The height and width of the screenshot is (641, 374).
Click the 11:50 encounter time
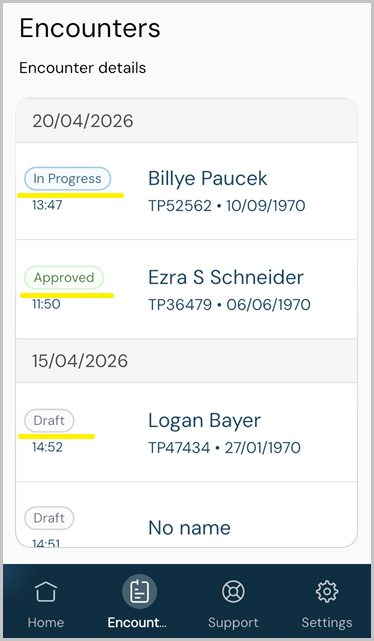46,304
